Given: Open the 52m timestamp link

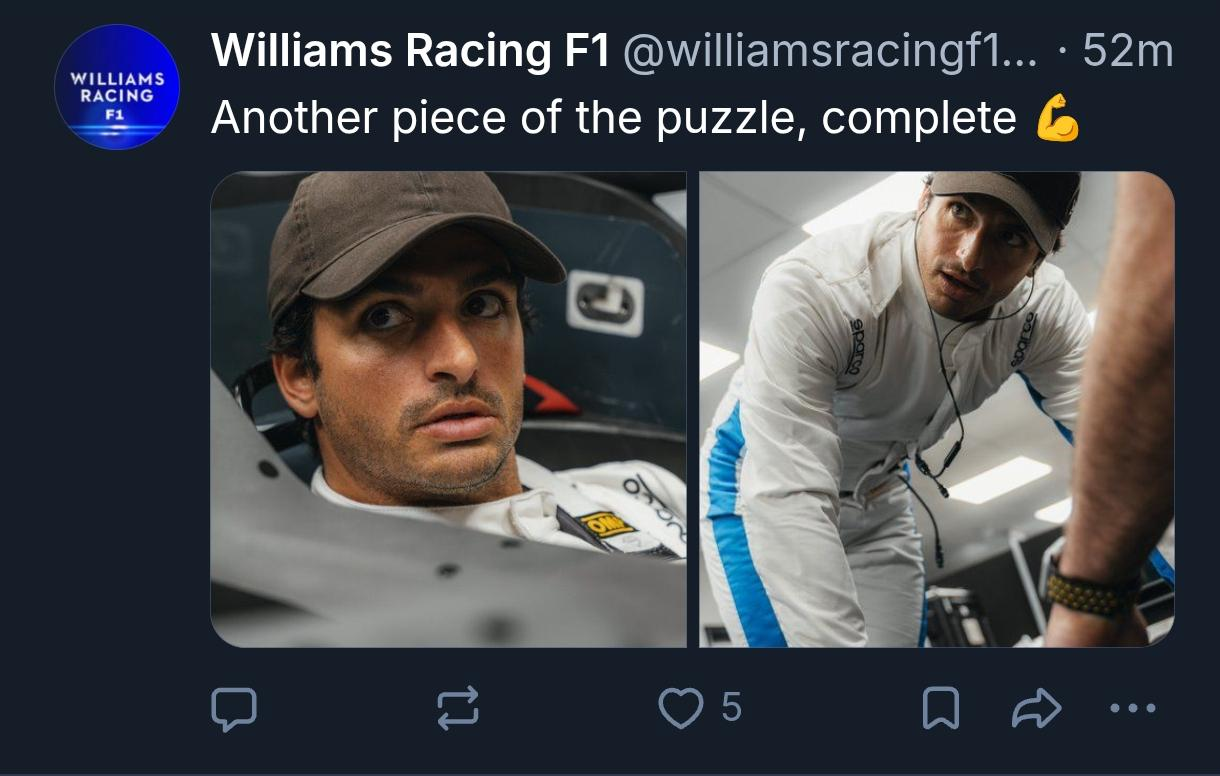Looking at the screenshot, I should (x=1128, y=50).
